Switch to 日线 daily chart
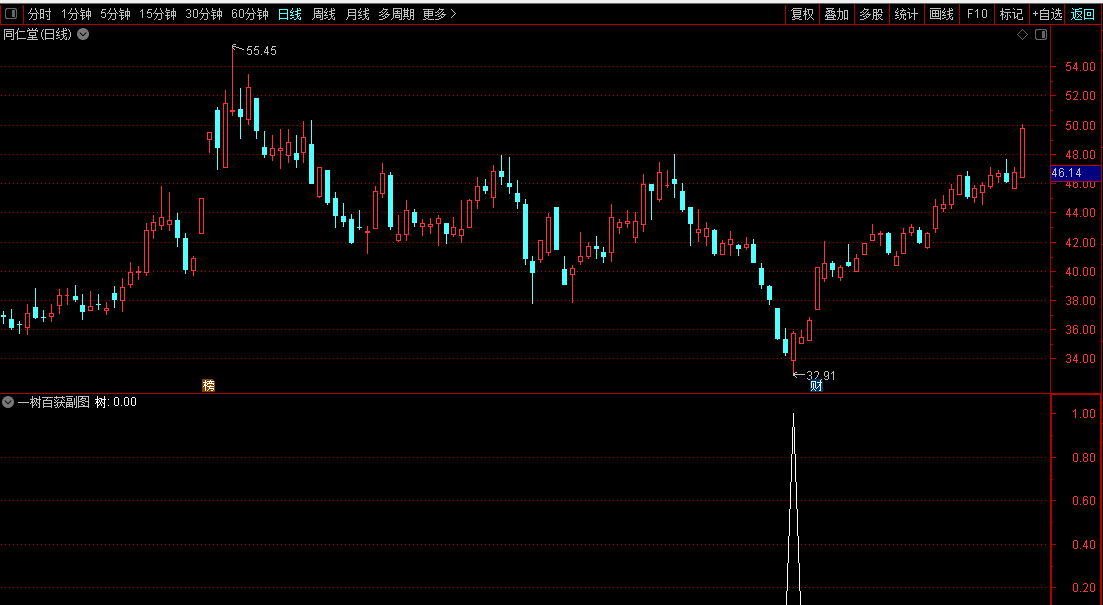The image size is (1103, 605). [x=290, y=14]
